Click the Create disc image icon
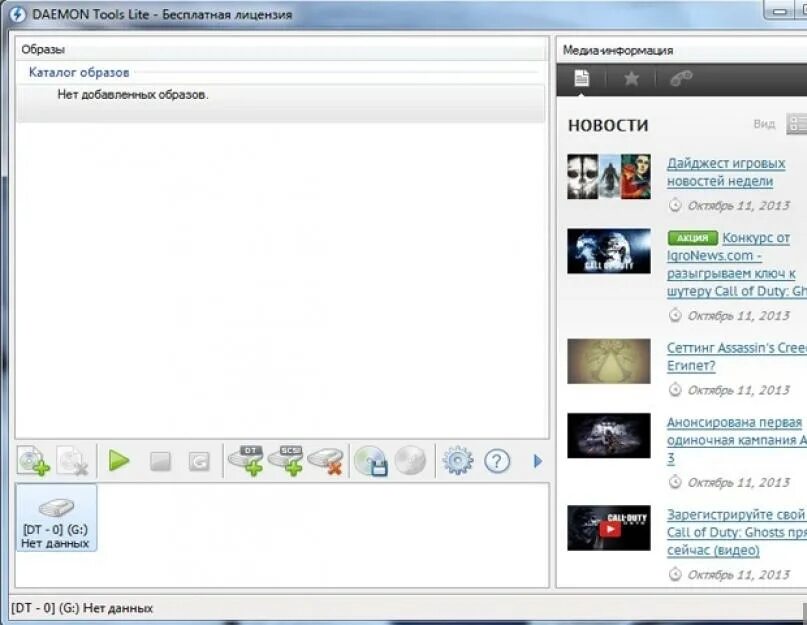The height and width of the screenshot is (625, 807). point(371,460)
